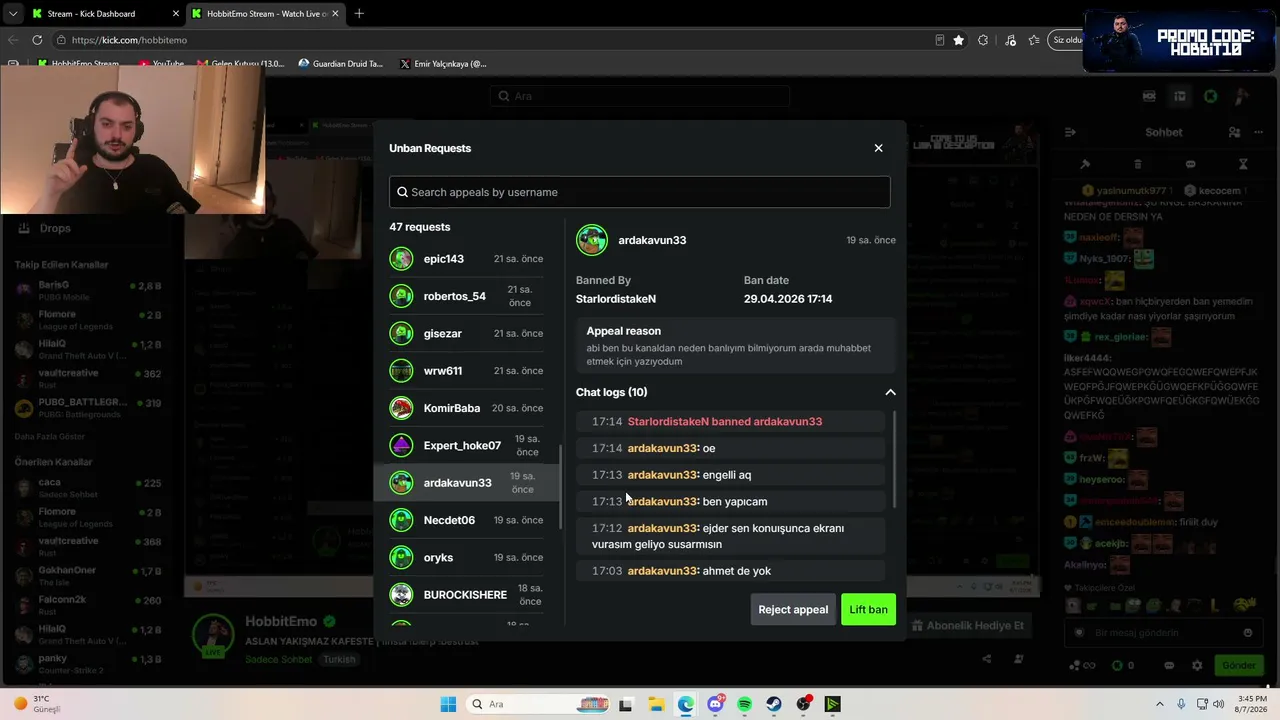
Task: Click epic143's avatar icon
Action: (x=401, y=259)
